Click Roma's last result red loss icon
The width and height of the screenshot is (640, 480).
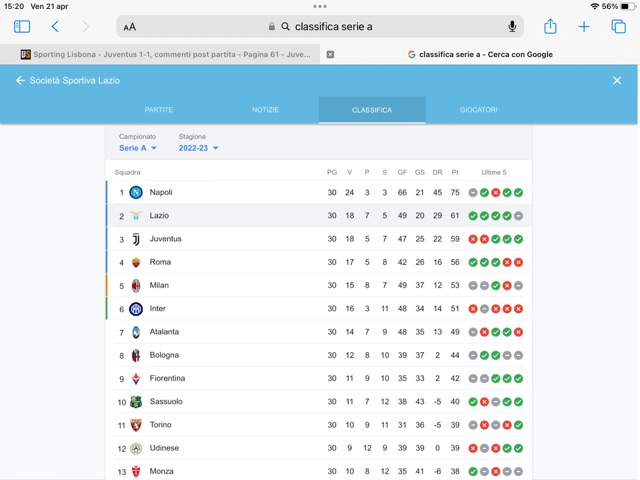[518, 262]
